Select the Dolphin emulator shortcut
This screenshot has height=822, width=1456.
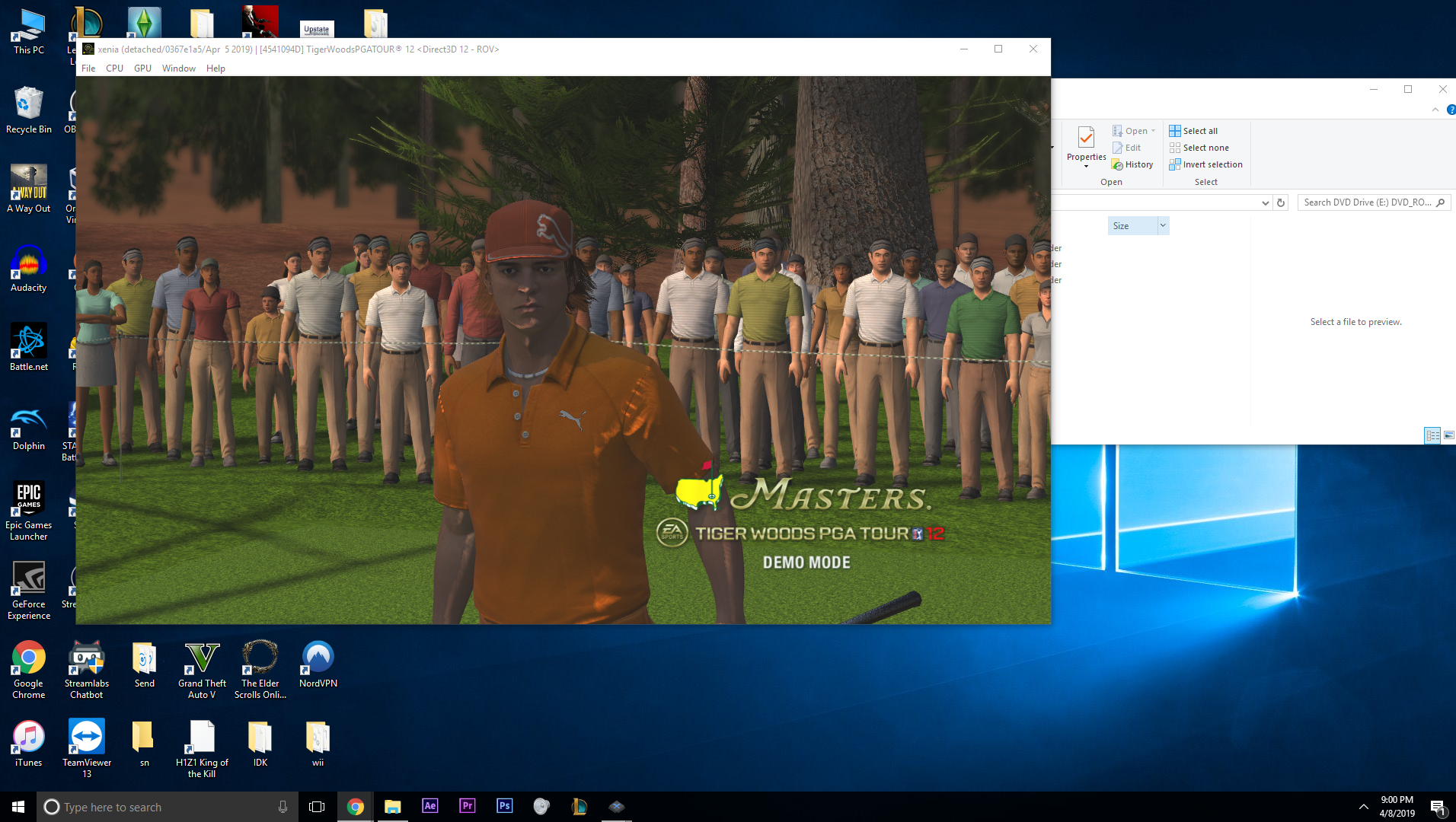(29, 428)
